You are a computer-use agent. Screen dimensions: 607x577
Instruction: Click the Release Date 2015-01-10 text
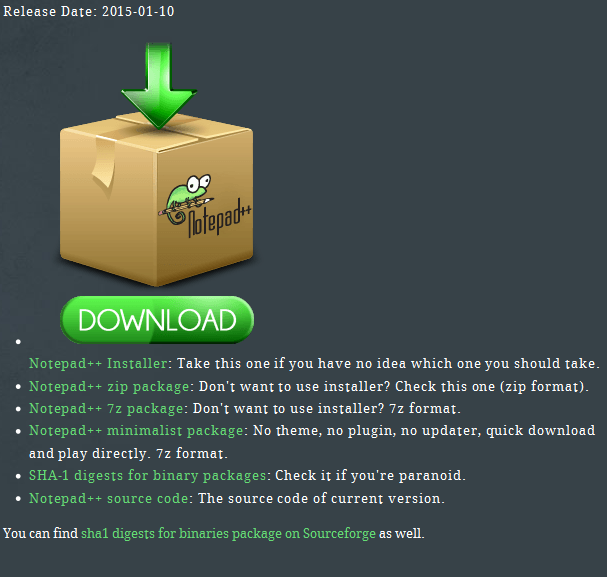click(x=89, y=11)
